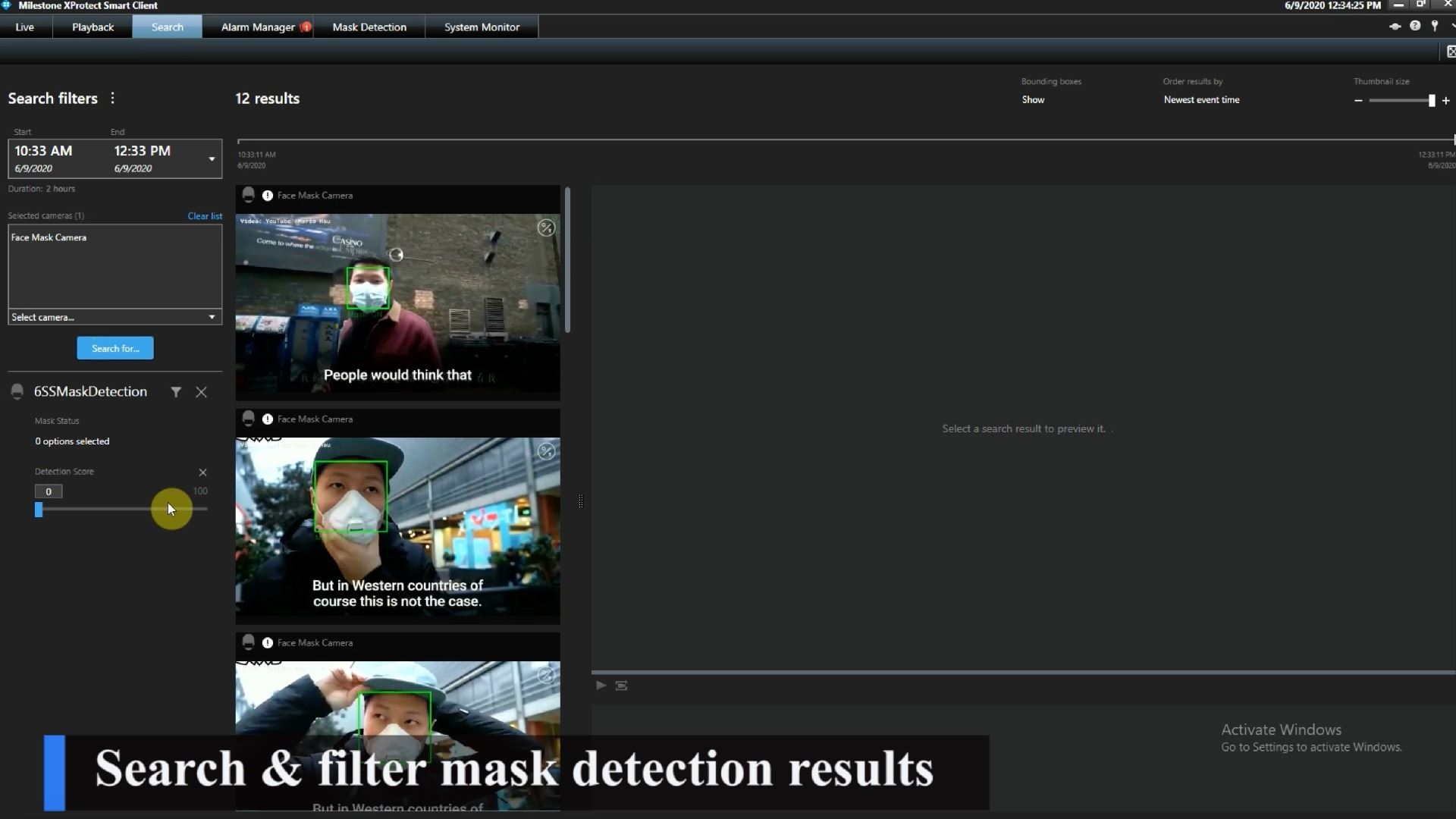Select the first Face Mask Camera result
Screen dimensions: 1456x819
[x=397, y=293]
